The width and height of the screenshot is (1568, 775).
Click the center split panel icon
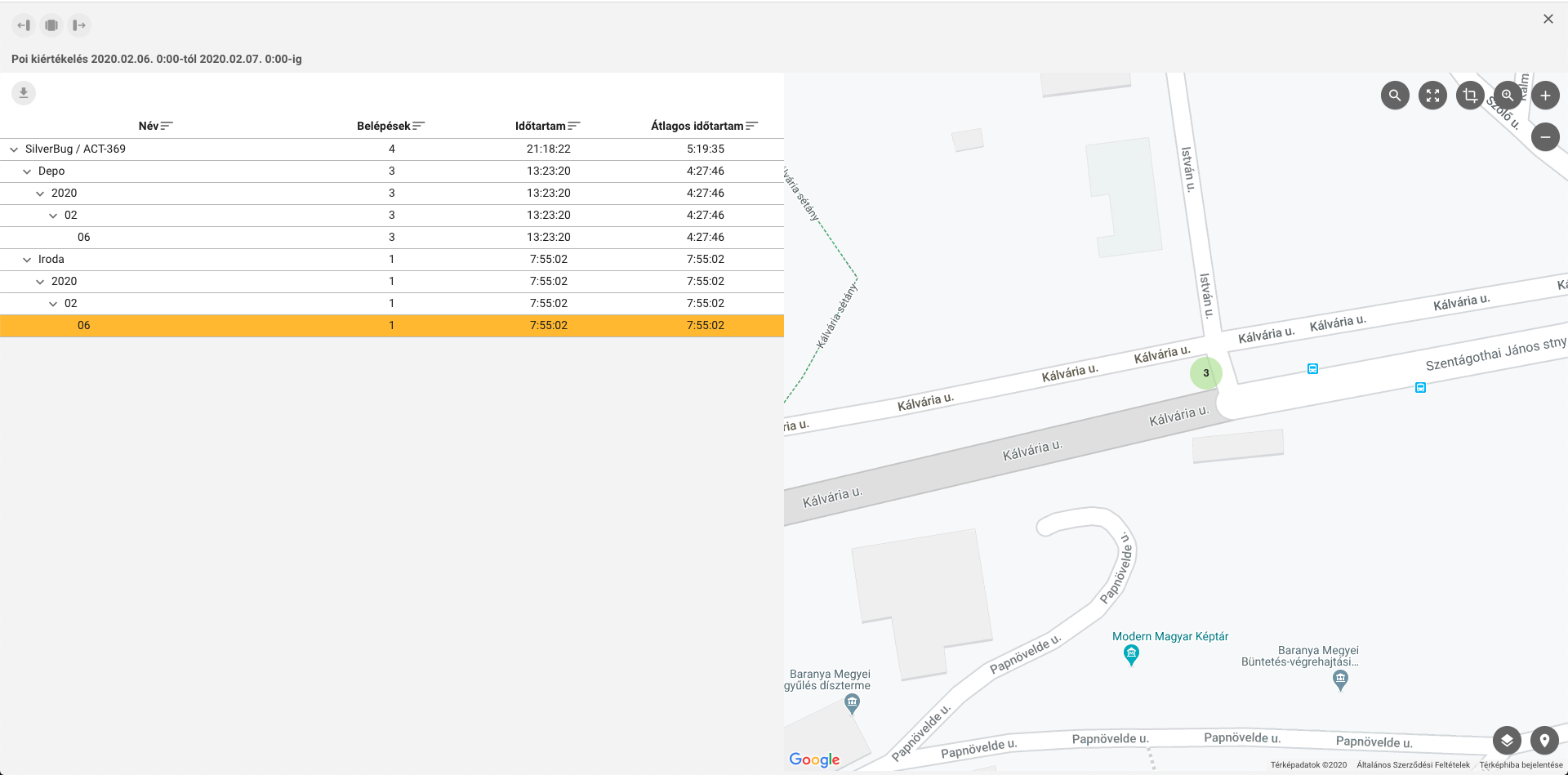point(51,25)
